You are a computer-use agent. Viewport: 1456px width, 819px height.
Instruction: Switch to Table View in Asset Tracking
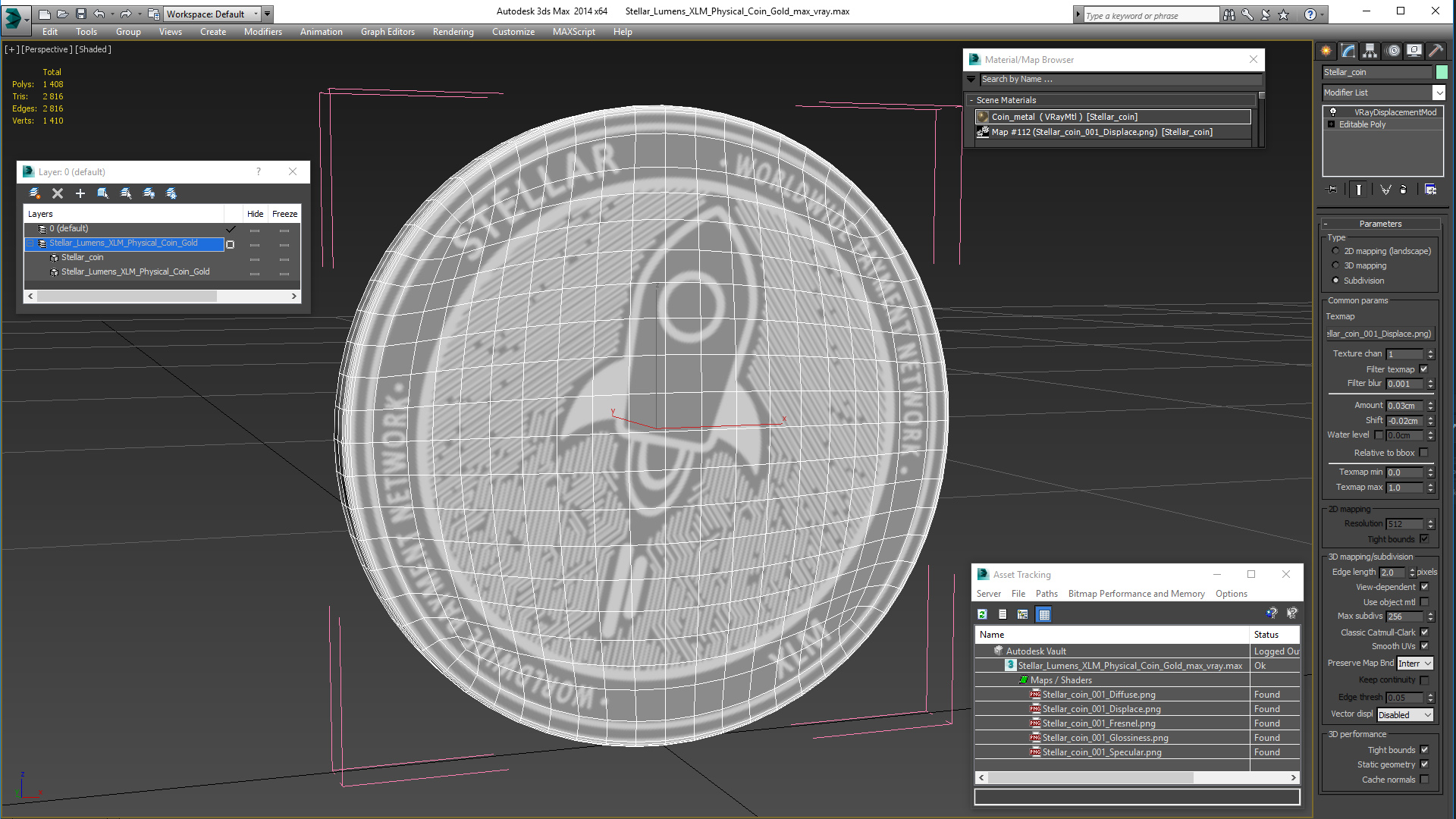[x=1044, y=614]
